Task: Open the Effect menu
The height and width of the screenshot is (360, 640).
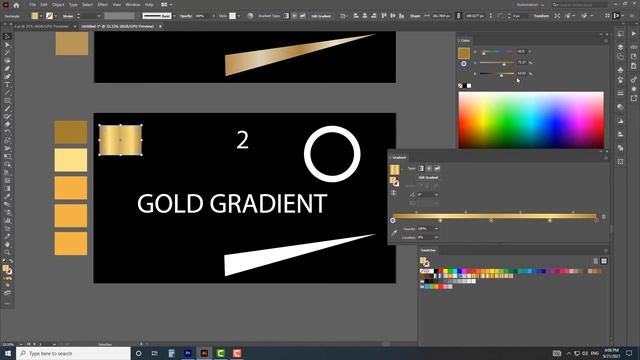Action: tap(102, 5)
